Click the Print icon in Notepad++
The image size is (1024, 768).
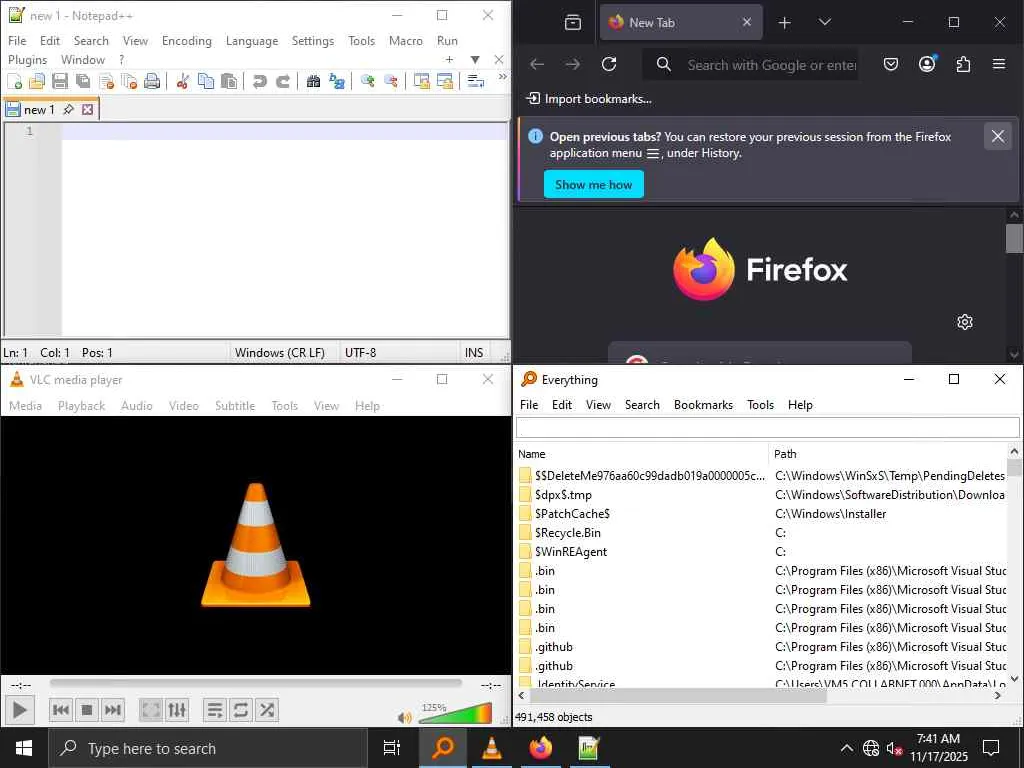coord(152,81)
